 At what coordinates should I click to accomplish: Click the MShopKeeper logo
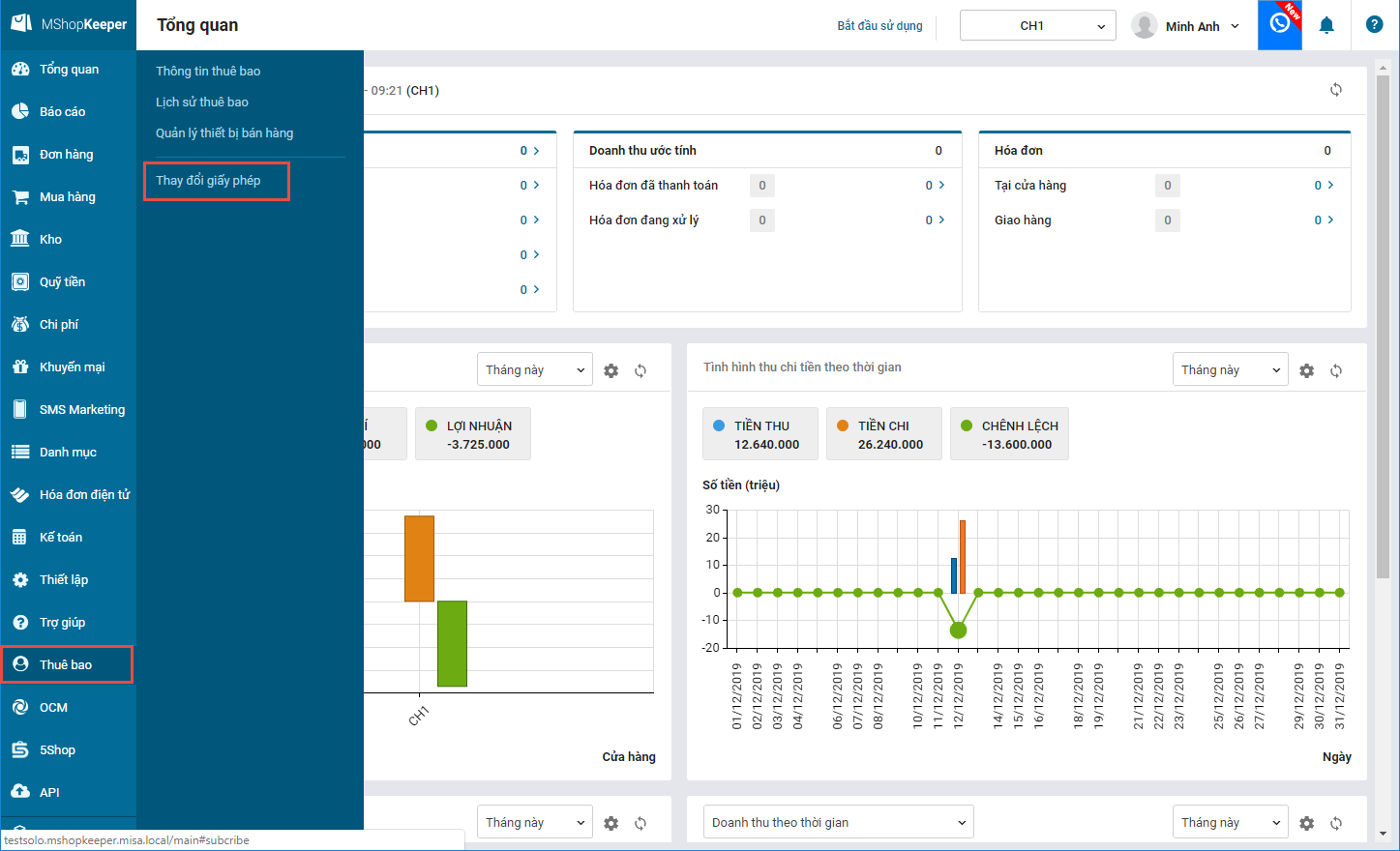coord(68,24)
